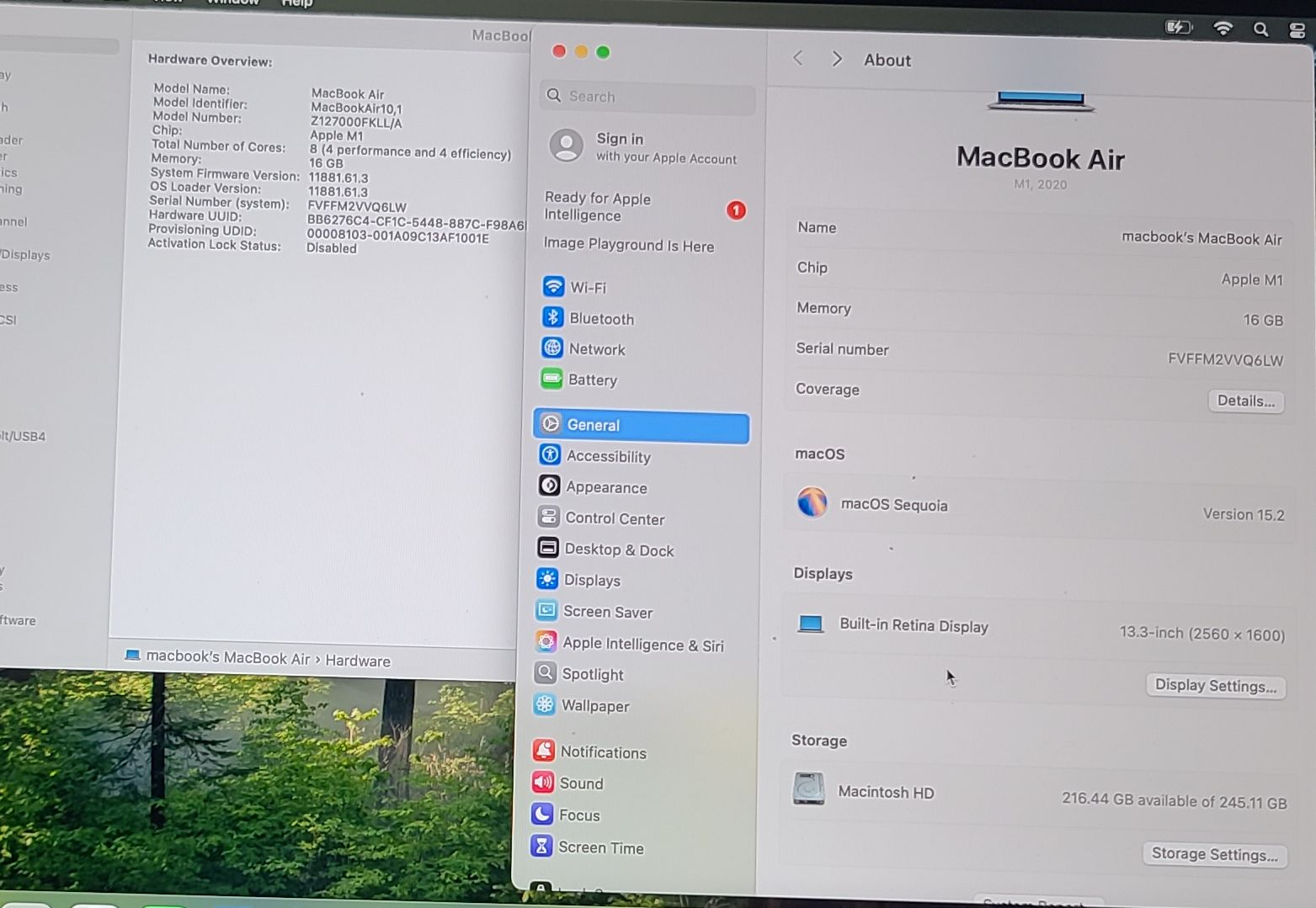Open Display Settings button
Screen dimensions: 1316x908
[1215, 685]
